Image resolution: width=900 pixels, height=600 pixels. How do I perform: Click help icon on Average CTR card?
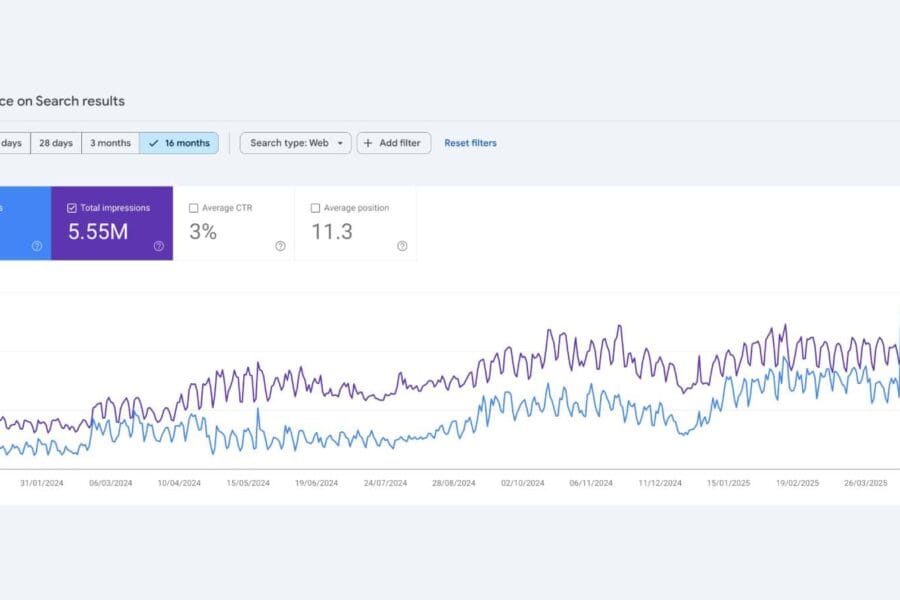[x=280, y=246]
